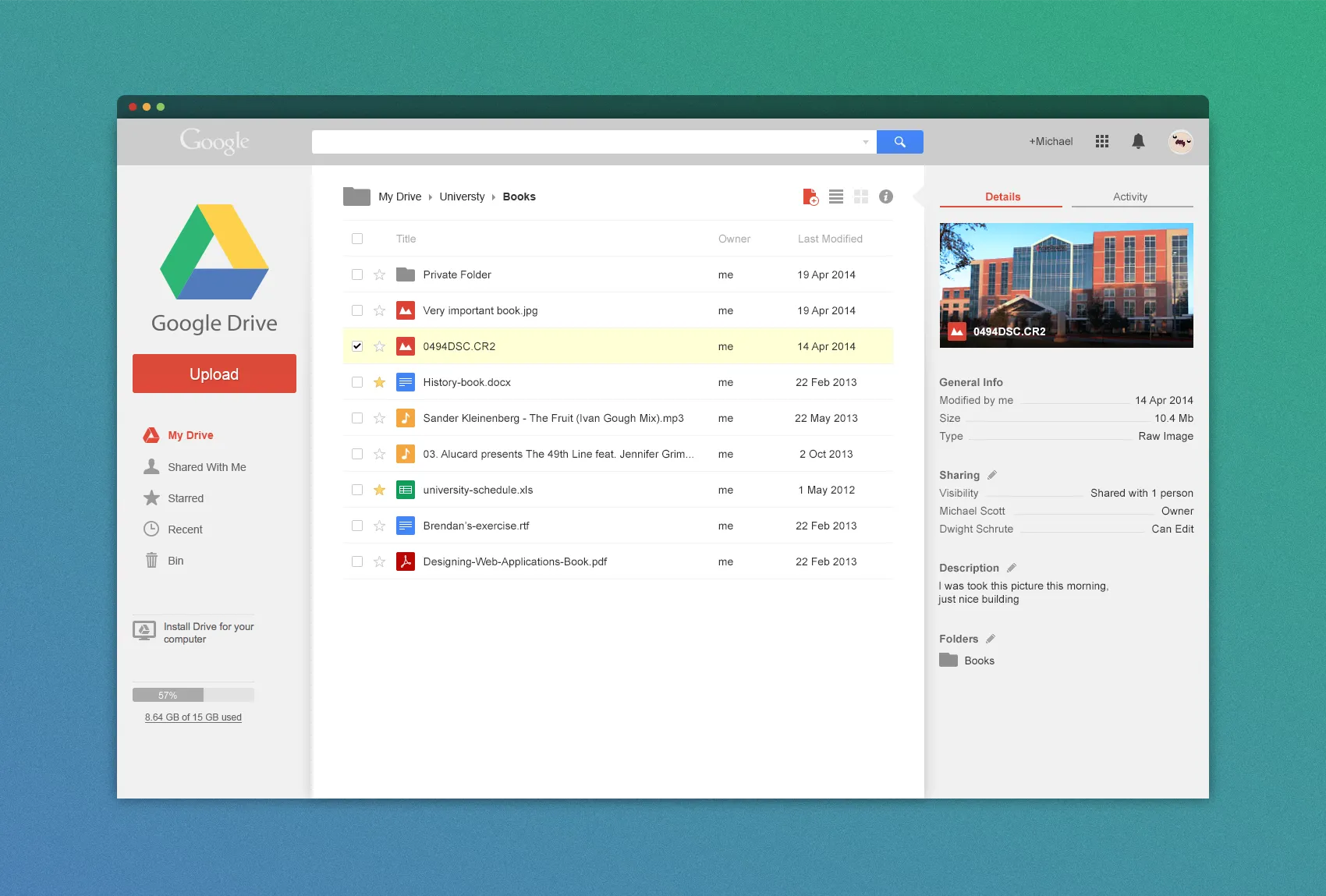The width and height of the screenshot is (1326, 896).
Task: Switch to the Activity tab
Action: [x=1132, y=197]
